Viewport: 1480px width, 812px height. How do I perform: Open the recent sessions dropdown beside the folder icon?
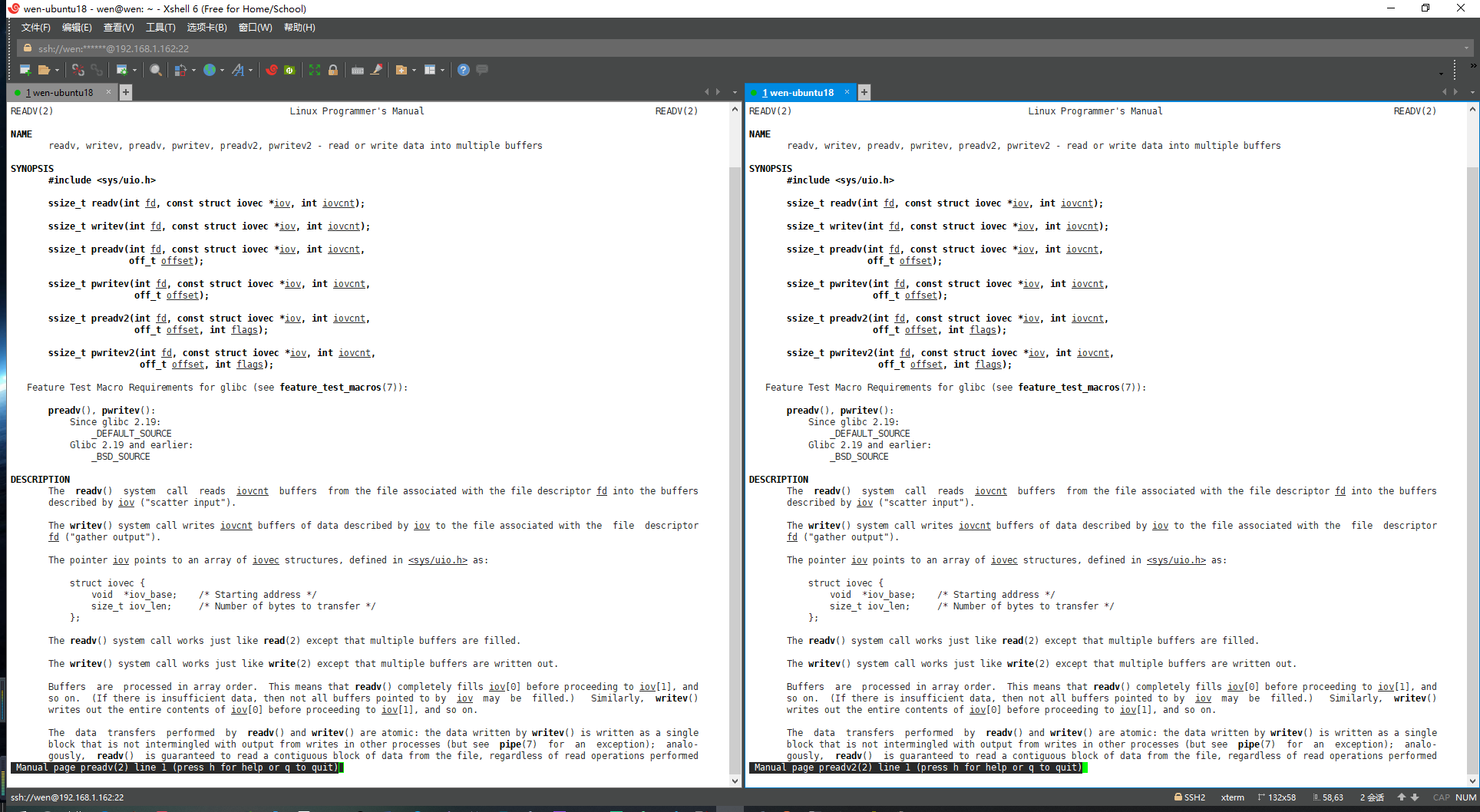[58, 70]
